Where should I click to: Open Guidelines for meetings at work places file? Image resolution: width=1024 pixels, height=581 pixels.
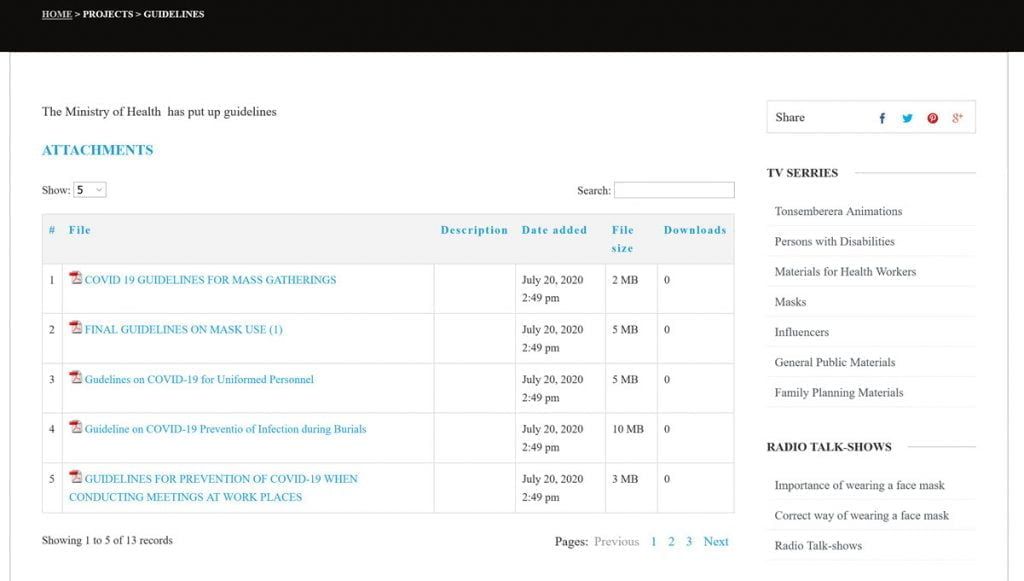214,488
